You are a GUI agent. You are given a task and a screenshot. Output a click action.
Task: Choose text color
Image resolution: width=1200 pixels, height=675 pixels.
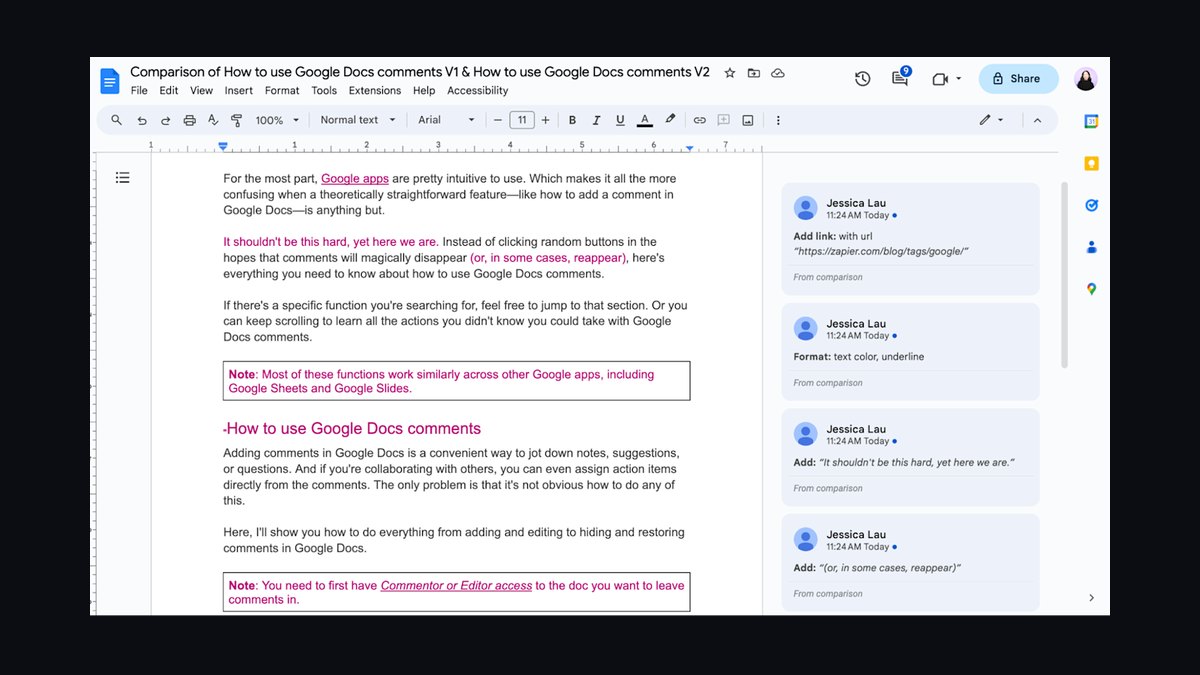pyautogui.click(x=645, y=120)
